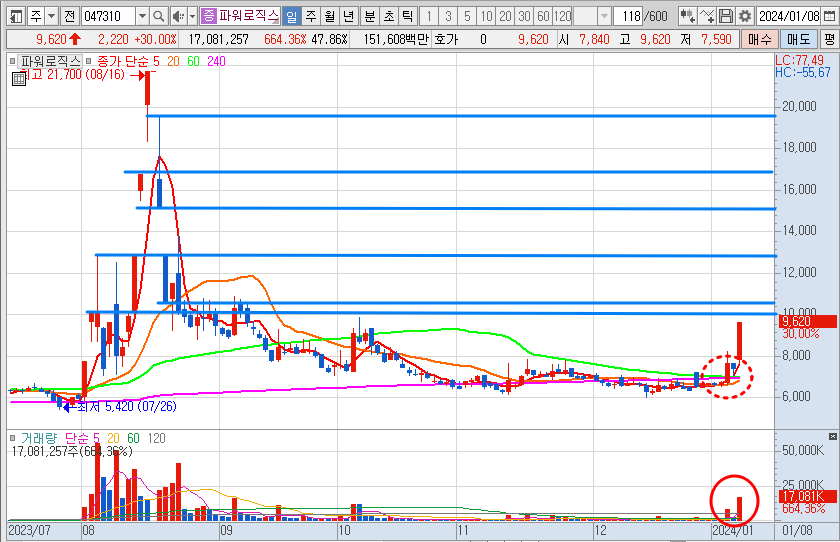Click the 최저 5,420 (07/26) low label
Viewport: 840px width, 542px height.
coord(127,406)
